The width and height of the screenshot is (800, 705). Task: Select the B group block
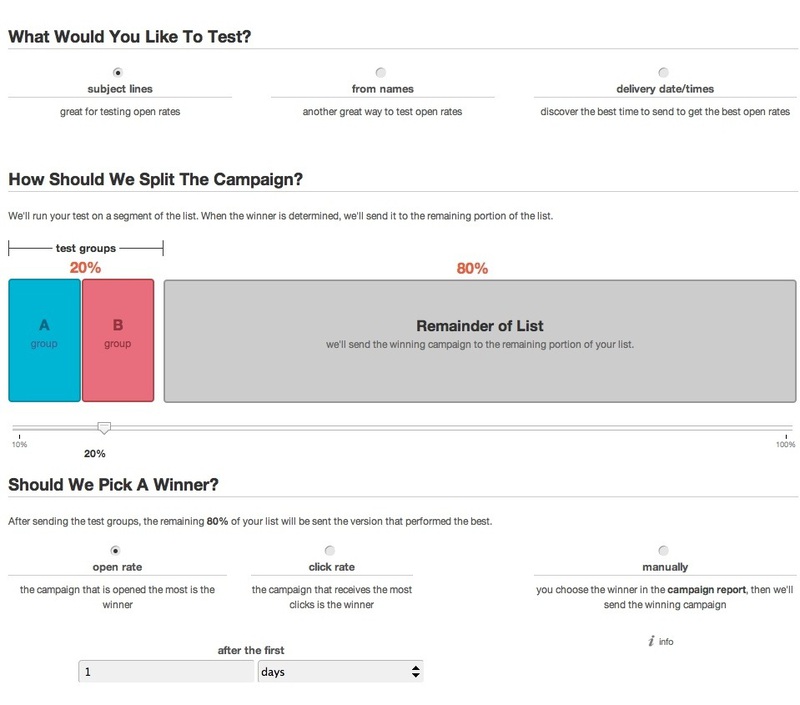point(117,340)
